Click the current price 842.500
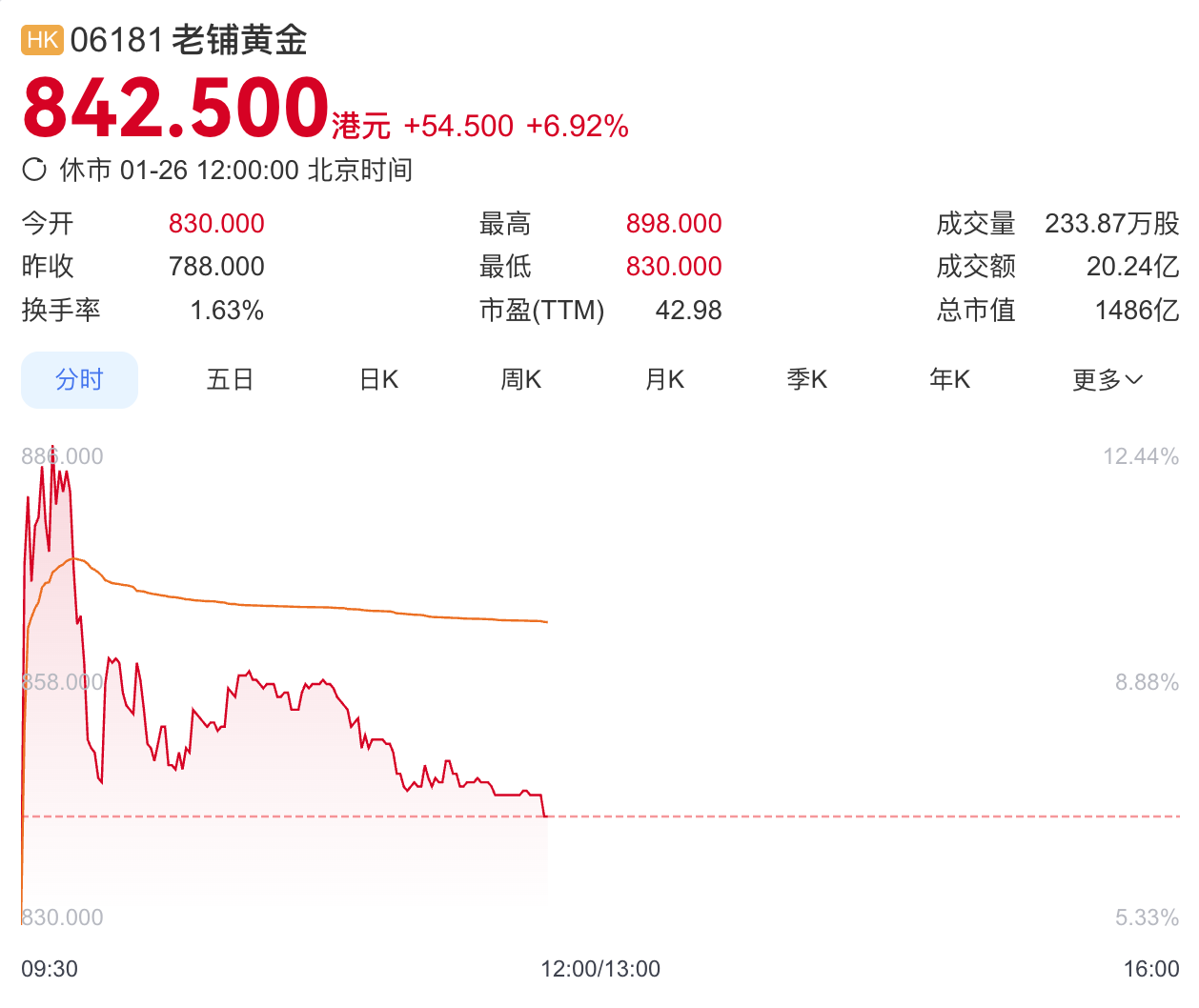Screen dimensions: 1199x1008 tap(176, 108)
